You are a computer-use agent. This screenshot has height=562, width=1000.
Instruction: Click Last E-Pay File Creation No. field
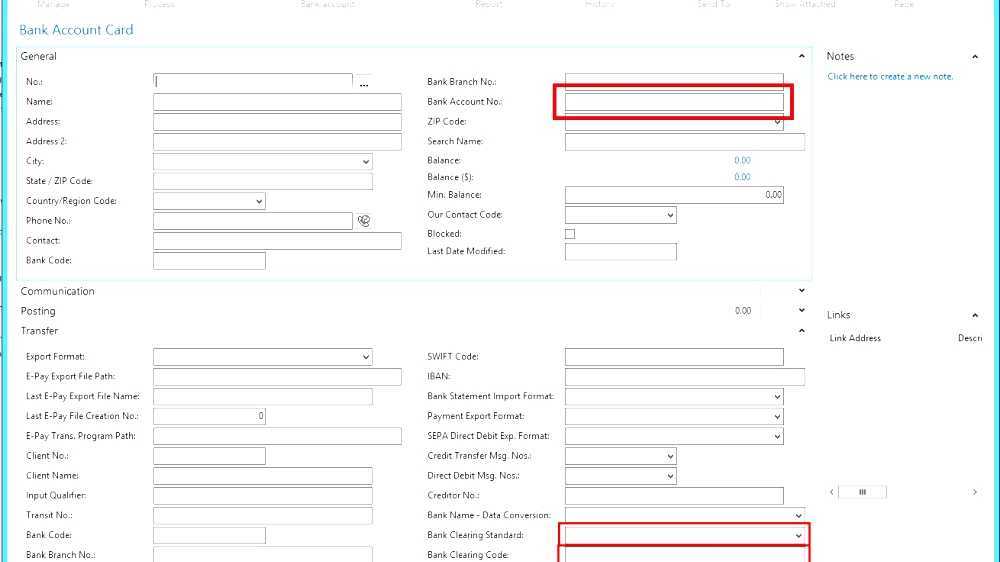tap(209, 416)
